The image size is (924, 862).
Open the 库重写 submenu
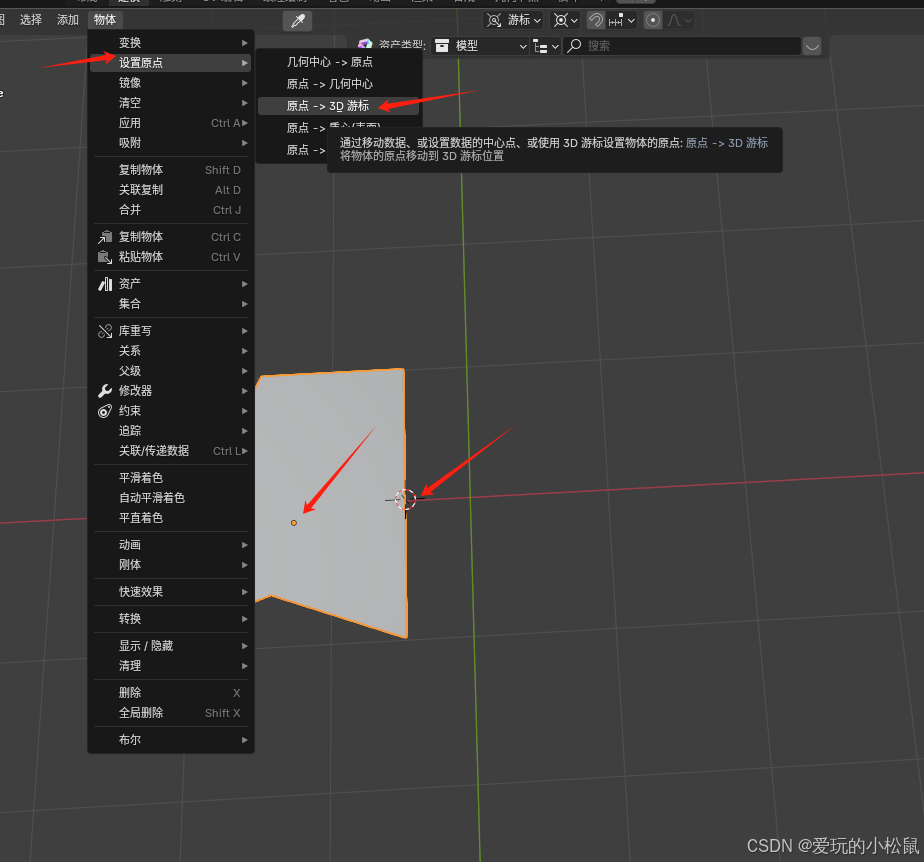pyautogui.click(x=171, y=331)
